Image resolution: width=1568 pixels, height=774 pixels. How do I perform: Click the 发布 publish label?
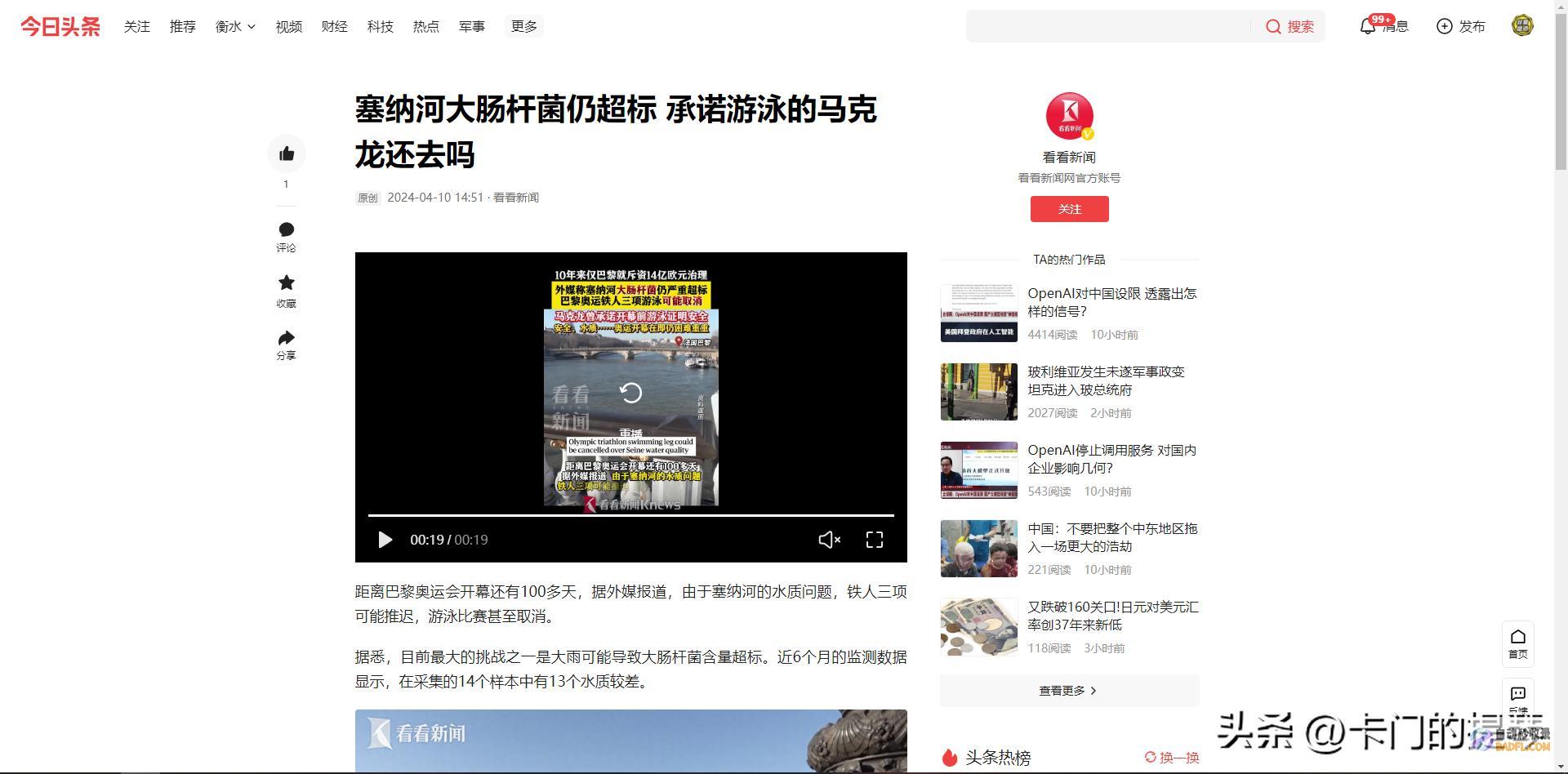click(x=1472, y=26)
